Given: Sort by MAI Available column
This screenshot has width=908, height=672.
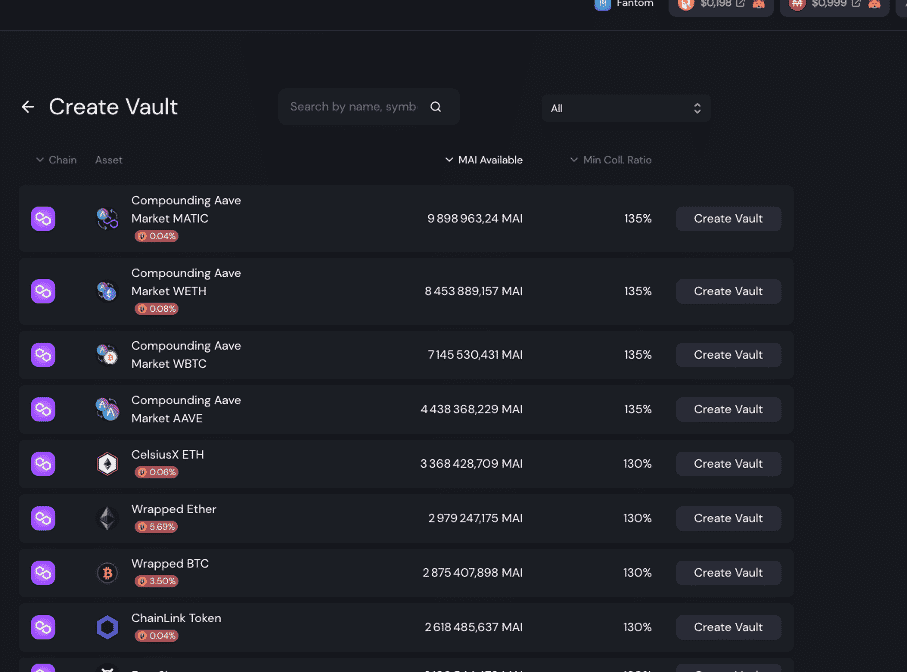Looking at the screenshot, I should [484, 160].
